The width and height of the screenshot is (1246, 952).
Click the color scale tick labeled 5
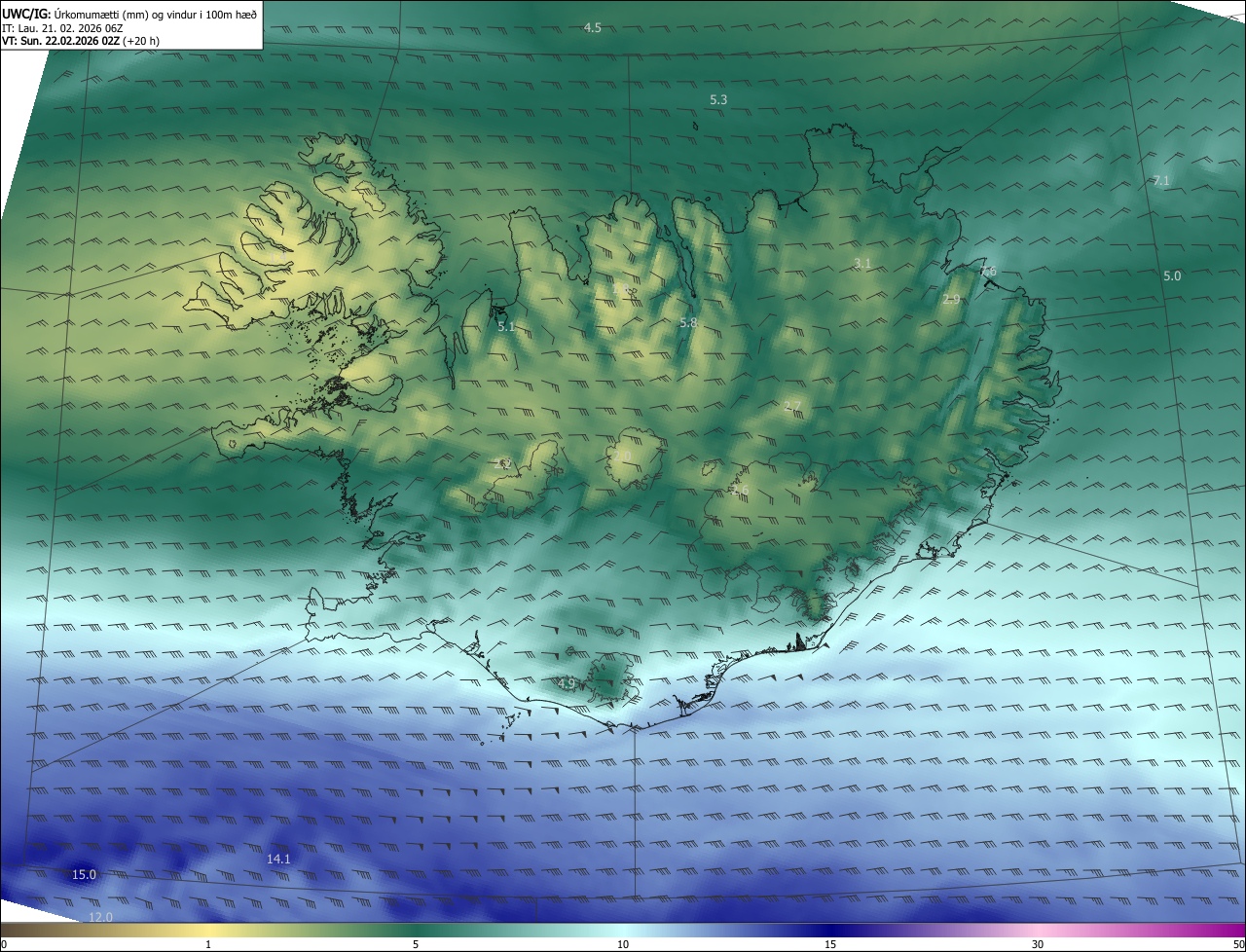(416, 944)
